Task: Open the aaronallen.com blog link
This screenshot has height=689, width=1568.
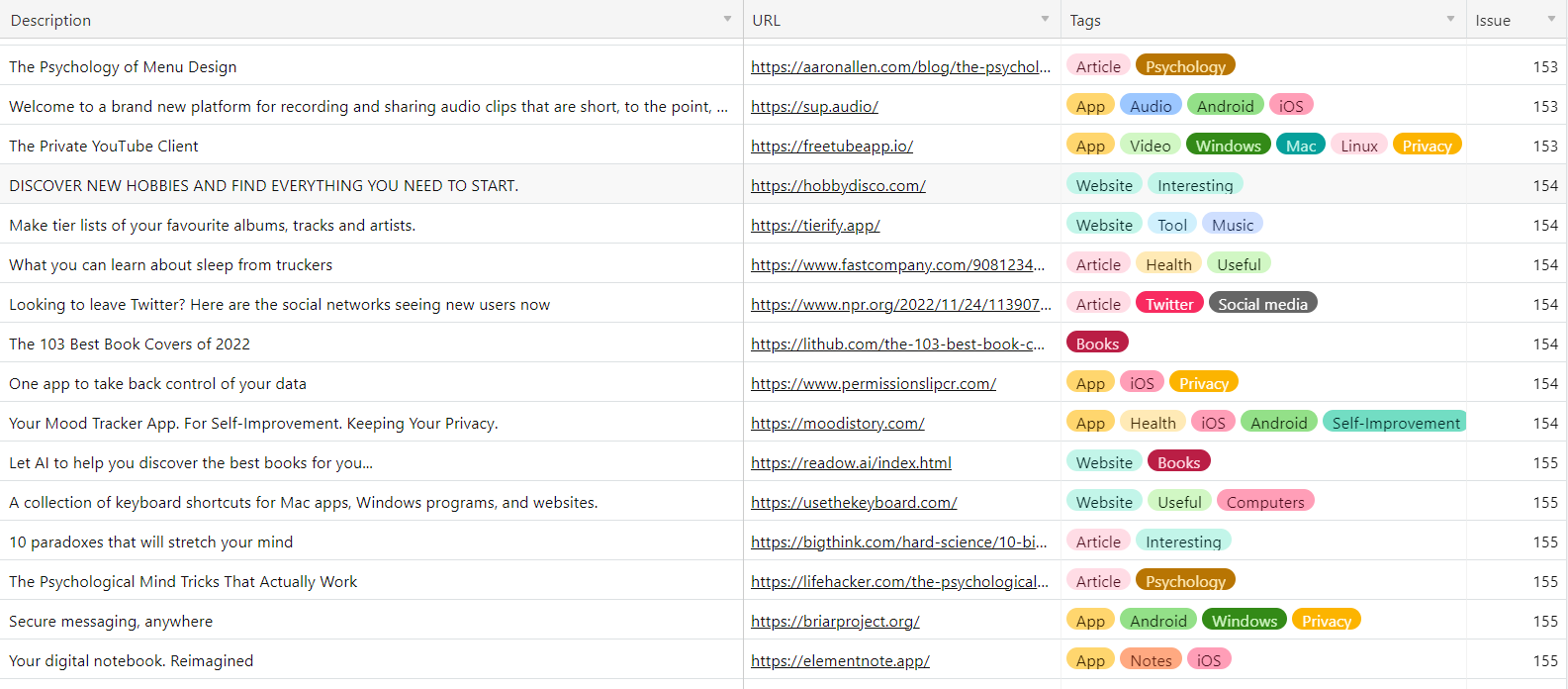Action: (x=900, y=66)
